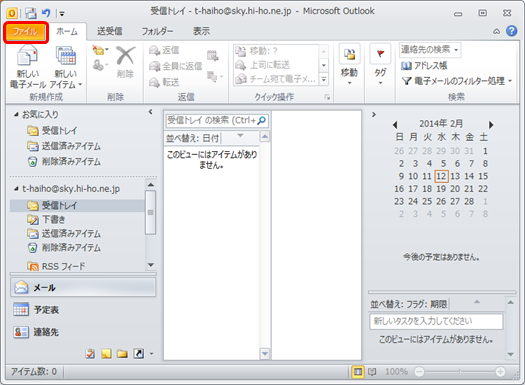Collapse the t-haiho@sky.hi-ho.ne.jp account tree
This screenshot has height=385, width=525.
(16, 189)
